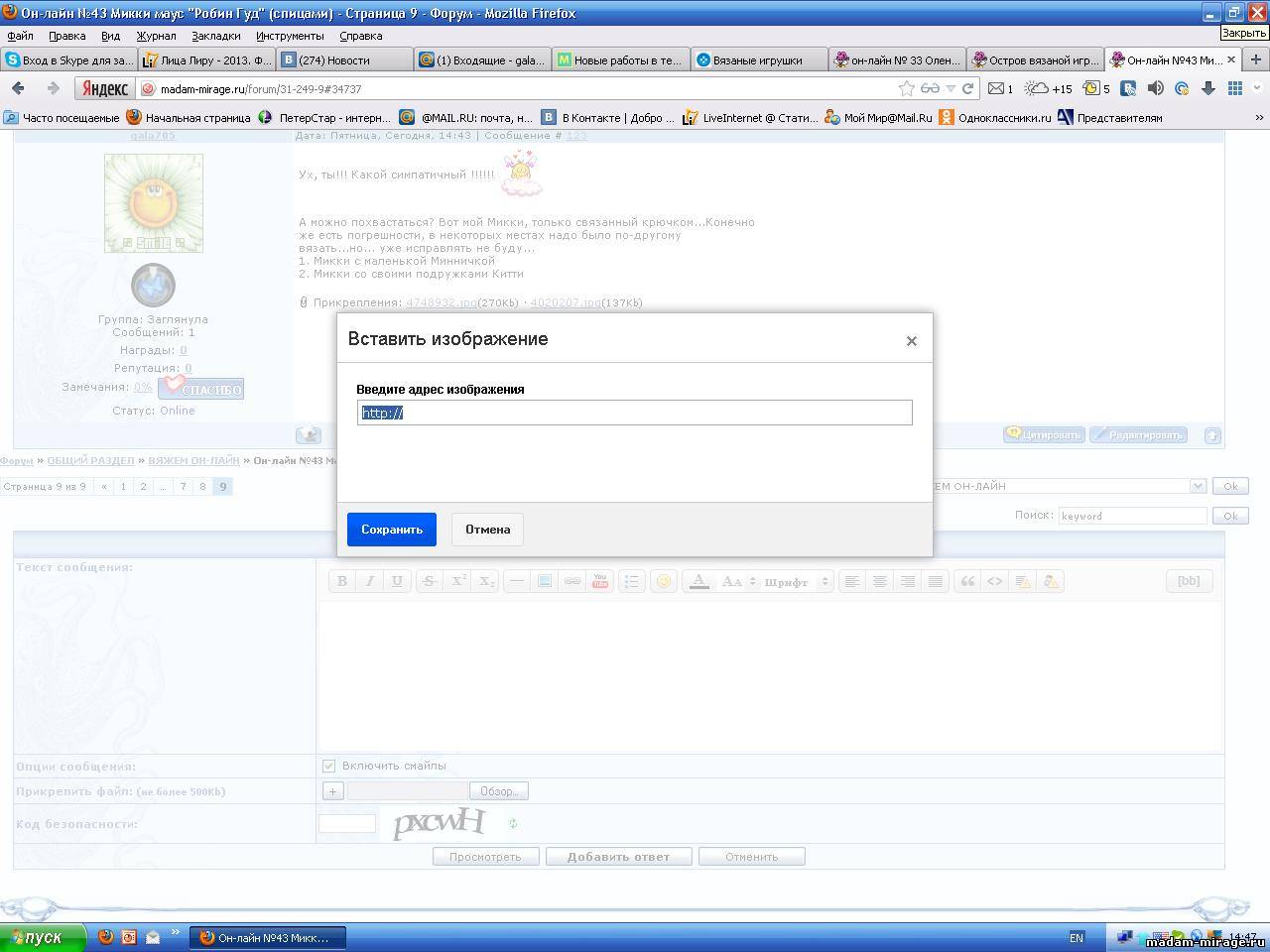Show more bookmarks via the >> chevron
The width and height of the screenshot is (1270, 952).
(1259, 117)
